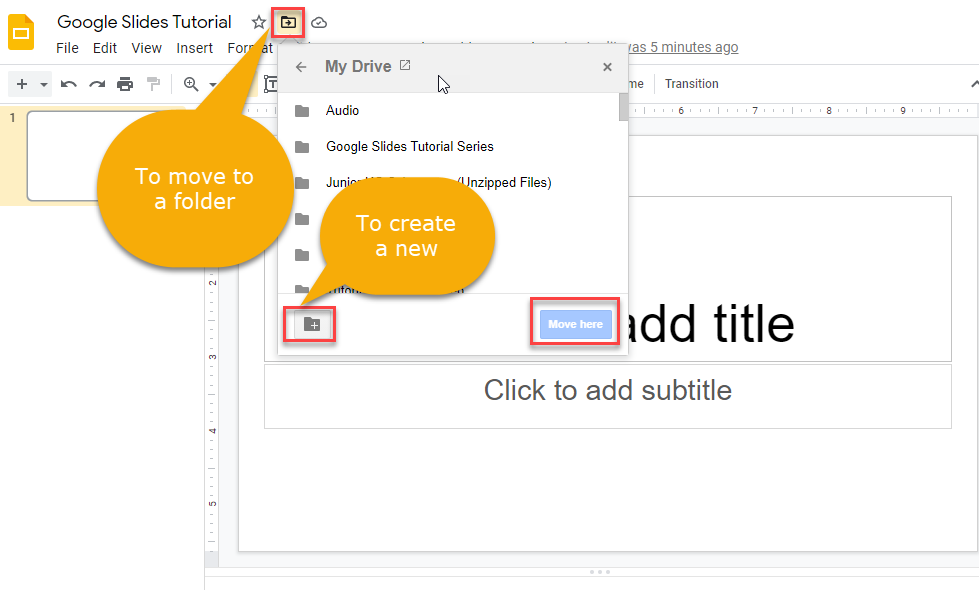
Task: Open the last edit time link
Action: coord(683,47)
